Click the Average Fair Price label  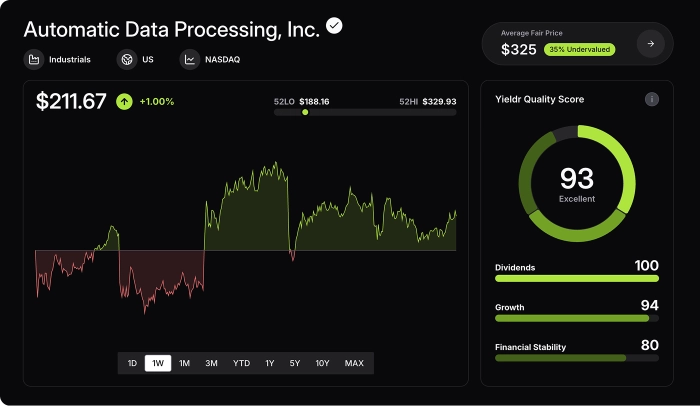tap(531, 33)
